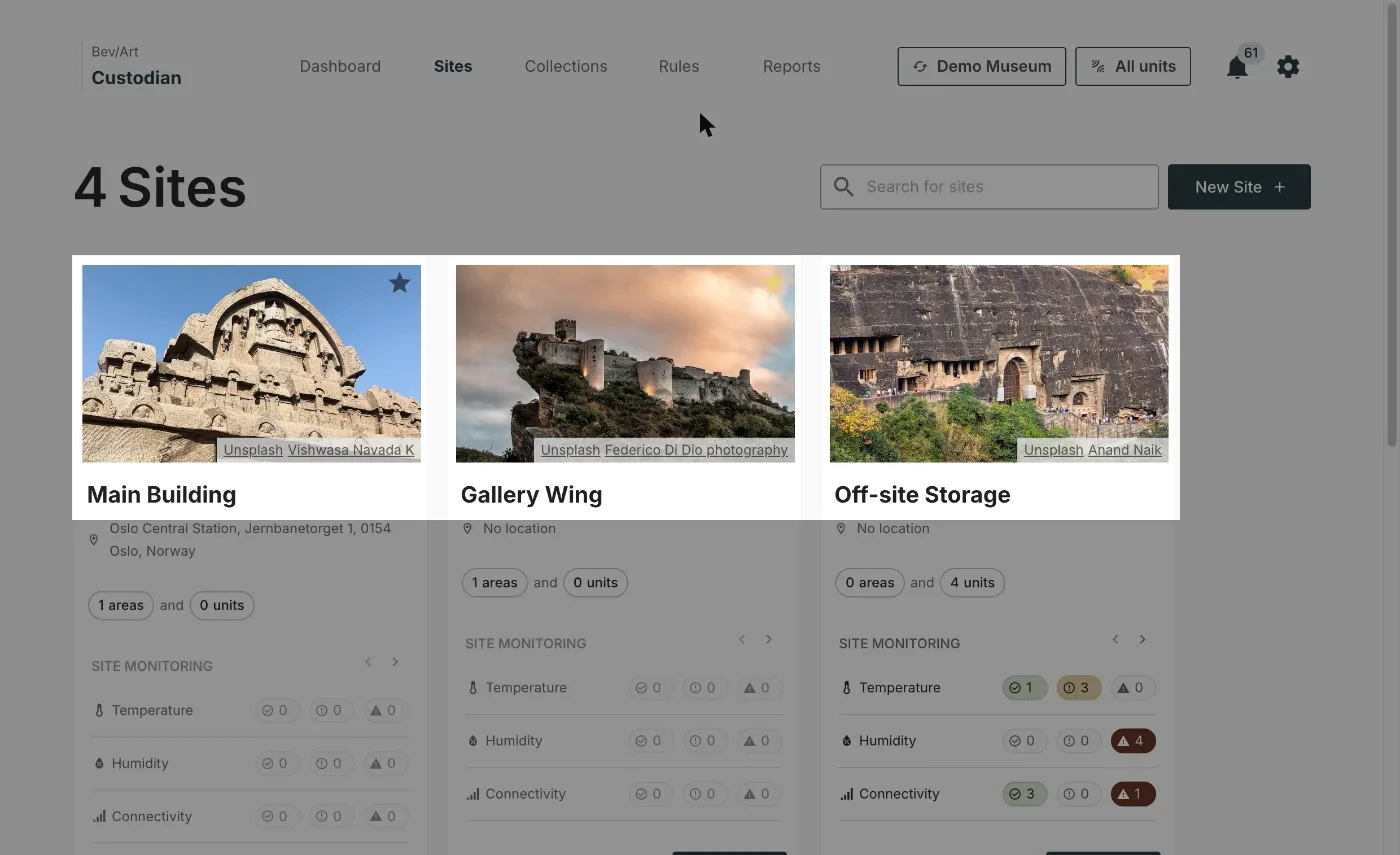Toggle favorite star on Gallery Wing card
Viewport: 1400px width, 855px height.
(773, 284)
